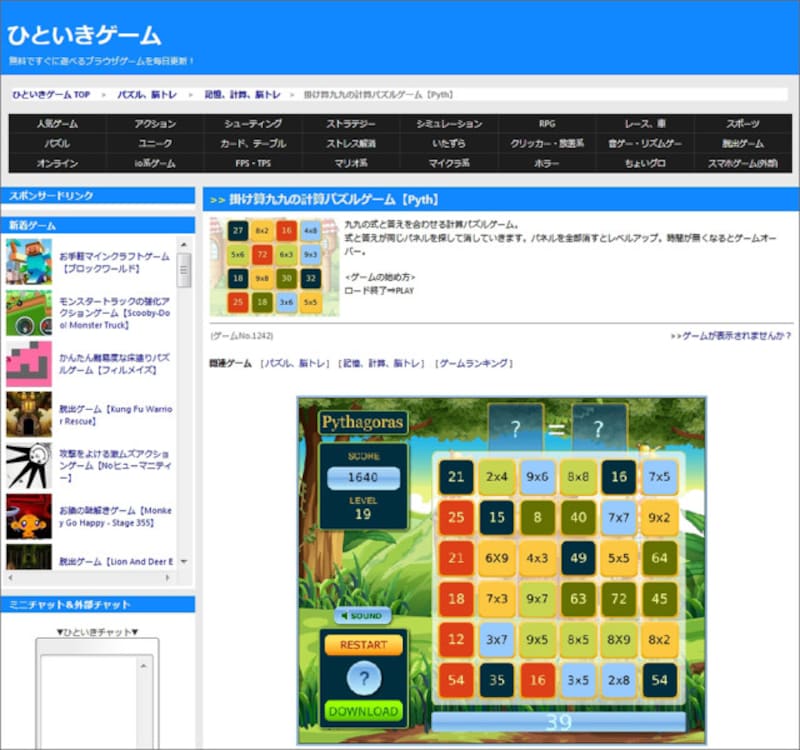Click the 2x8 tile in the bottom row
The image size is (800, 750).
619,680
